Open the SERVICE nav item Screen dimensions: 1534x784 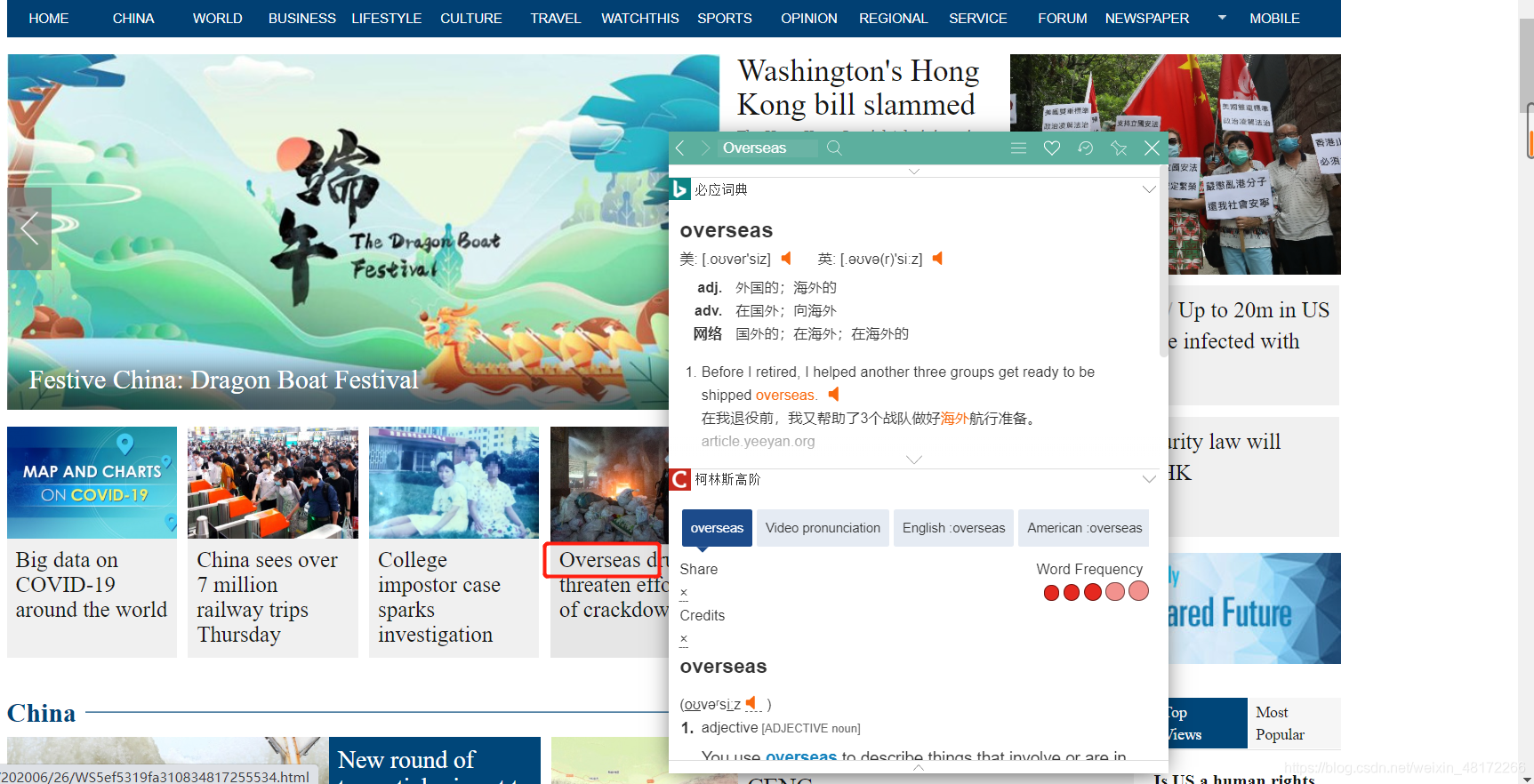pos(978,18)
